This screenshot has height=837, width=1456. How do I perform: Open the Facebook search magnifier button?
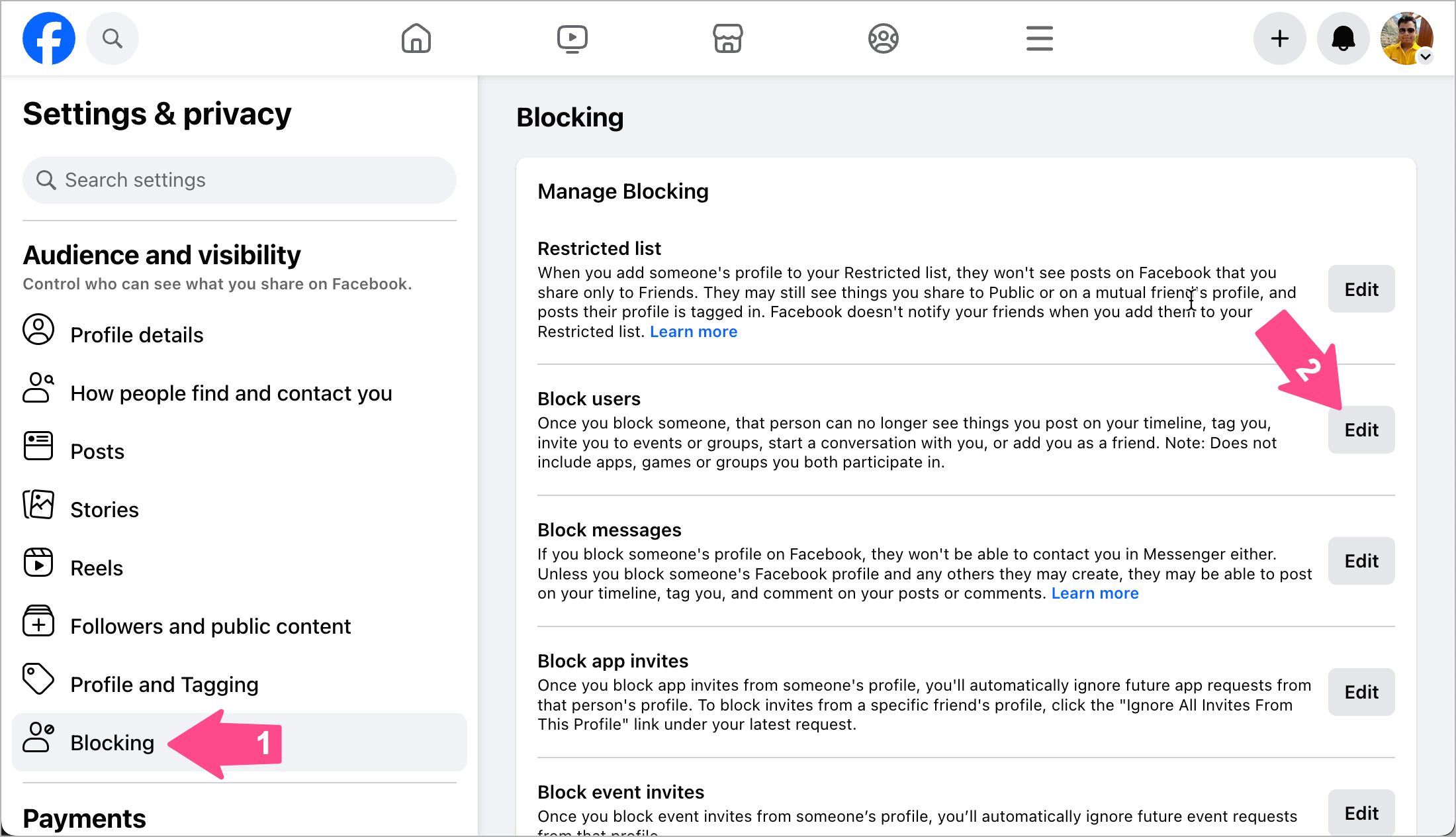[113, 38]
